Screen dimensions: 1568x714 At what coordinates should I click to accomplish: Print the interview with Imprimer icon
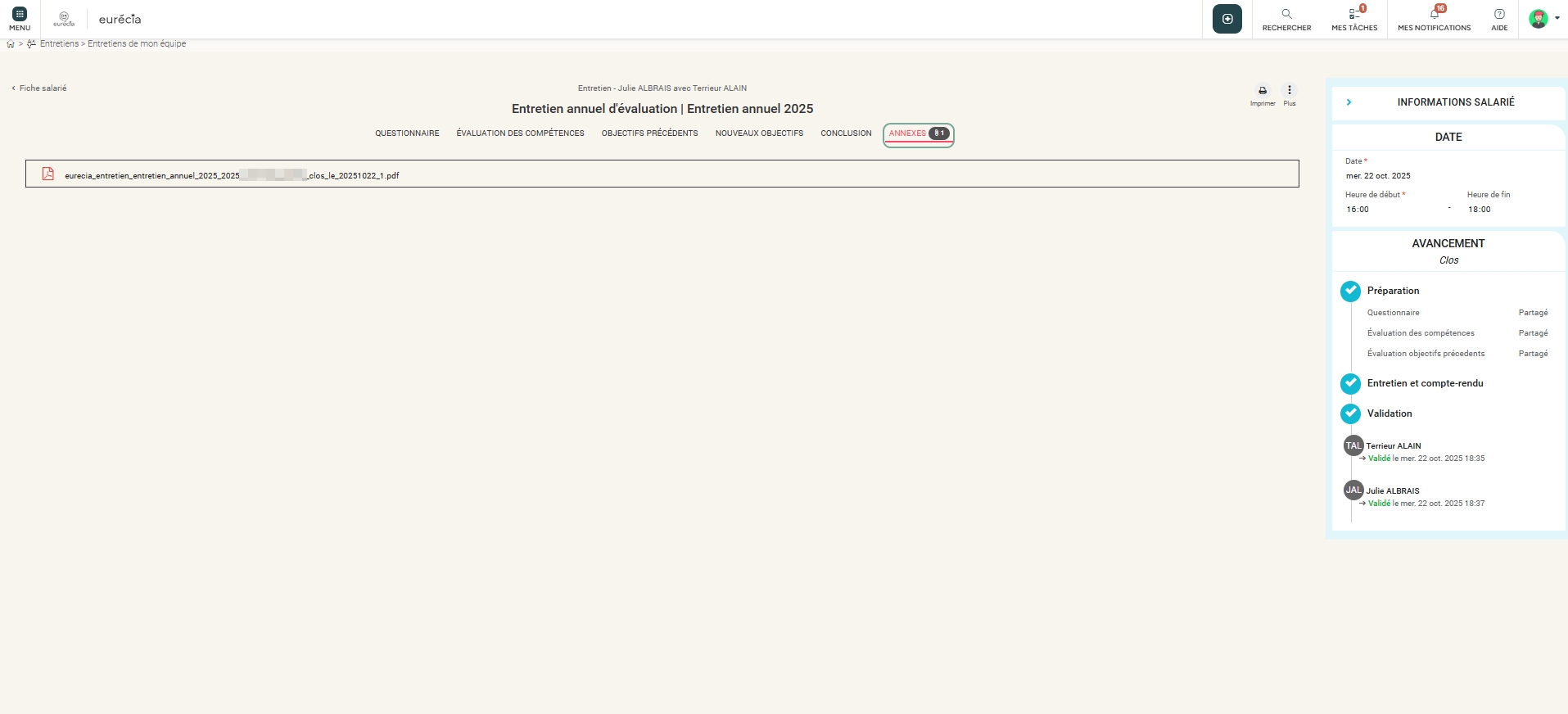pyautogui.click(x=1263, y=91)
